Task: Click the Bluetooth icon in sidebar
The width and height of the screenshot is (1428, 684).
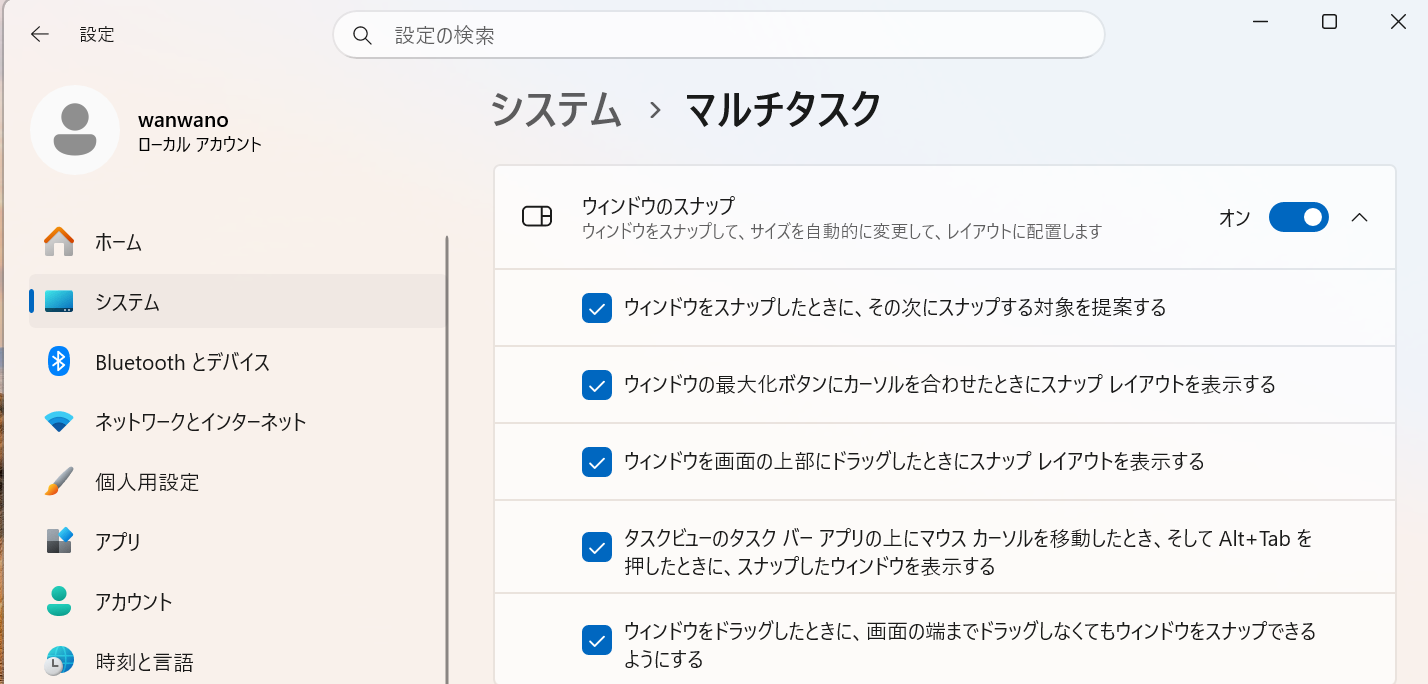Action: tap(59, 361)
